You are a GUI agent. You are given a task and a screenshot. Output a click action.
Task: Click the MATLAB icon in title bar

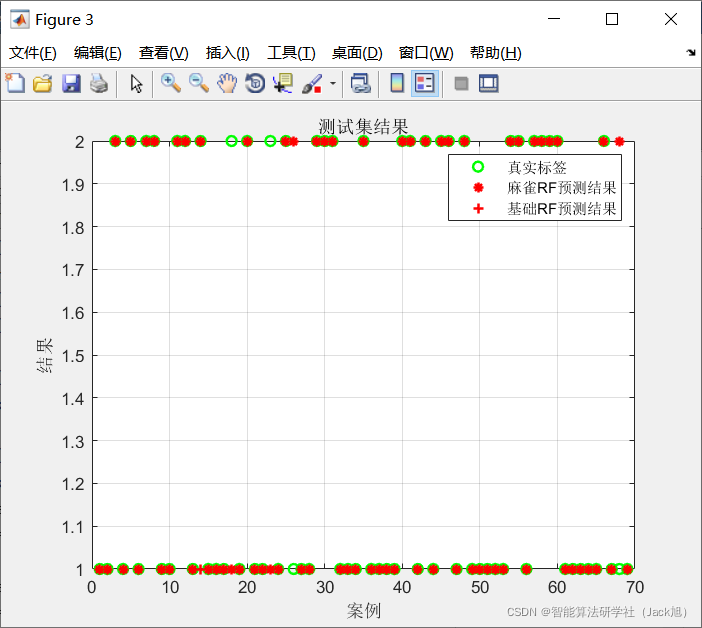click(x=20, y=19)
